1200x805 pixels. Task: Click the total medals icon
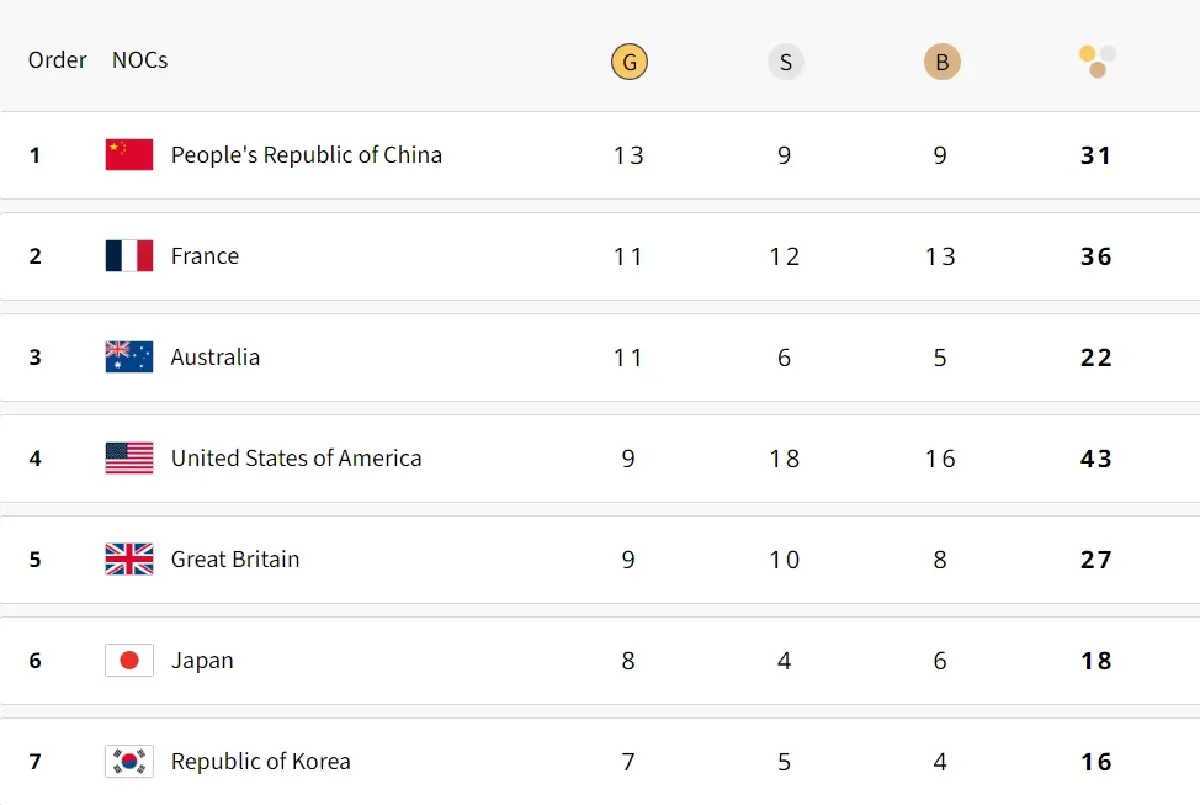point(1097,61)
